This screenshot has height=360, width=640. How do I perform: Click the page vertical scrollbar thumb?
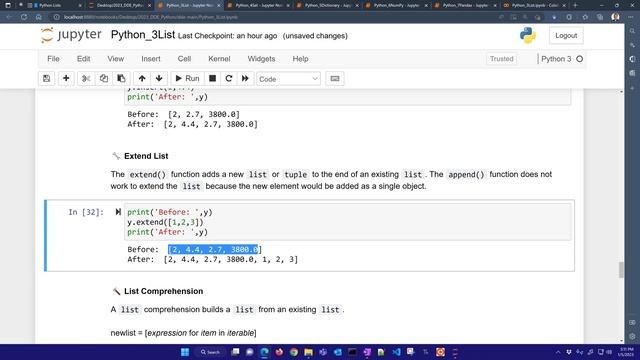click(621, 270)
